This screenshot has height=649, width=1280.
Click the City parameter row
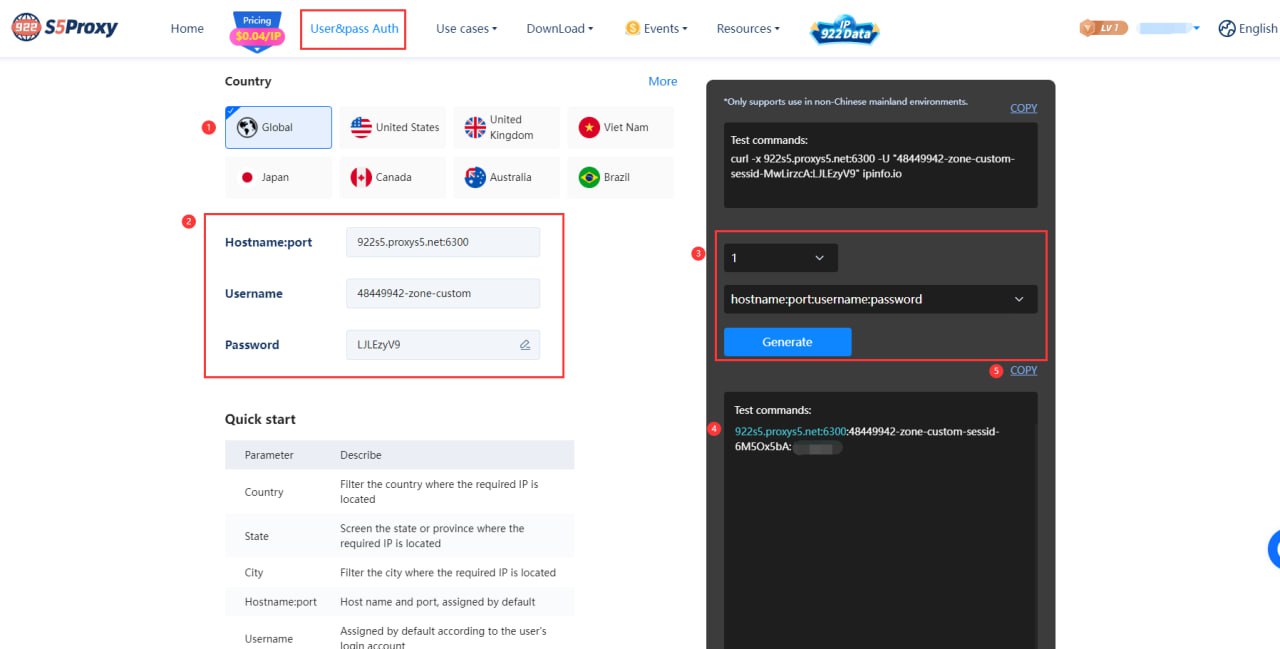pos(400,573)
